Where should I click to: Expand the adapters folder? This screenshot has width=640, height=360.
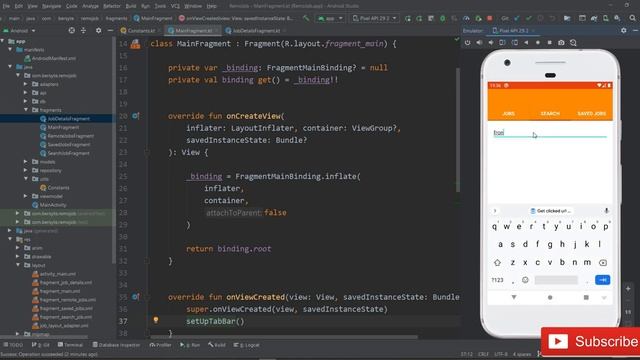[26, 84]
